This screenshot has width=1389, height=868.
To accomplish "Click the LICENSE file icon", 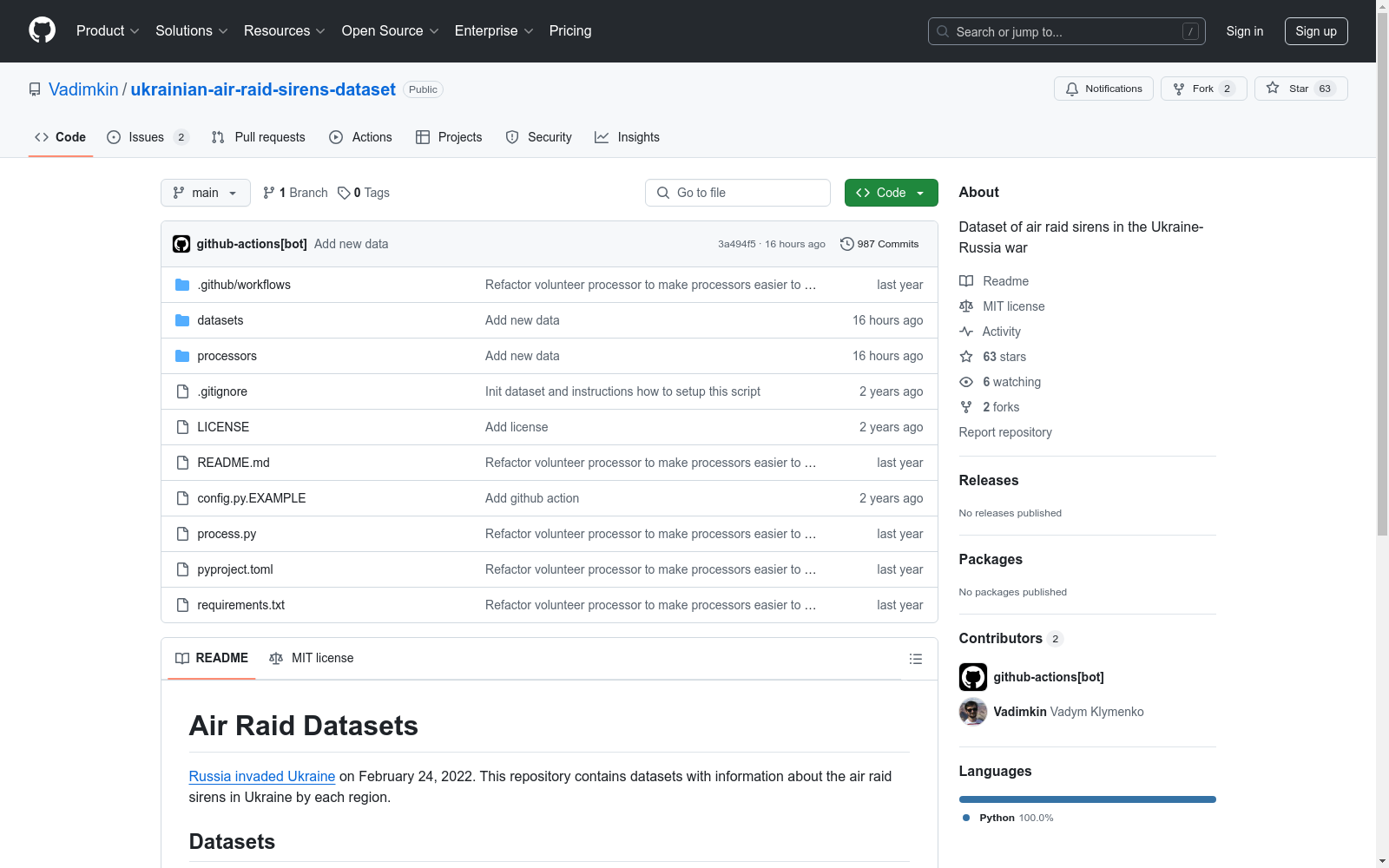I will tap(182, 427).
